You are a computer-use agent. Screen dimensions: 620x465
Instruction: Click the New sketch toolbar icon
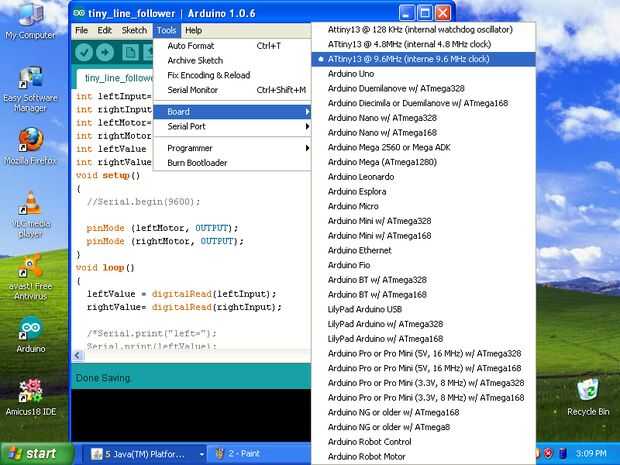(130, 52)
